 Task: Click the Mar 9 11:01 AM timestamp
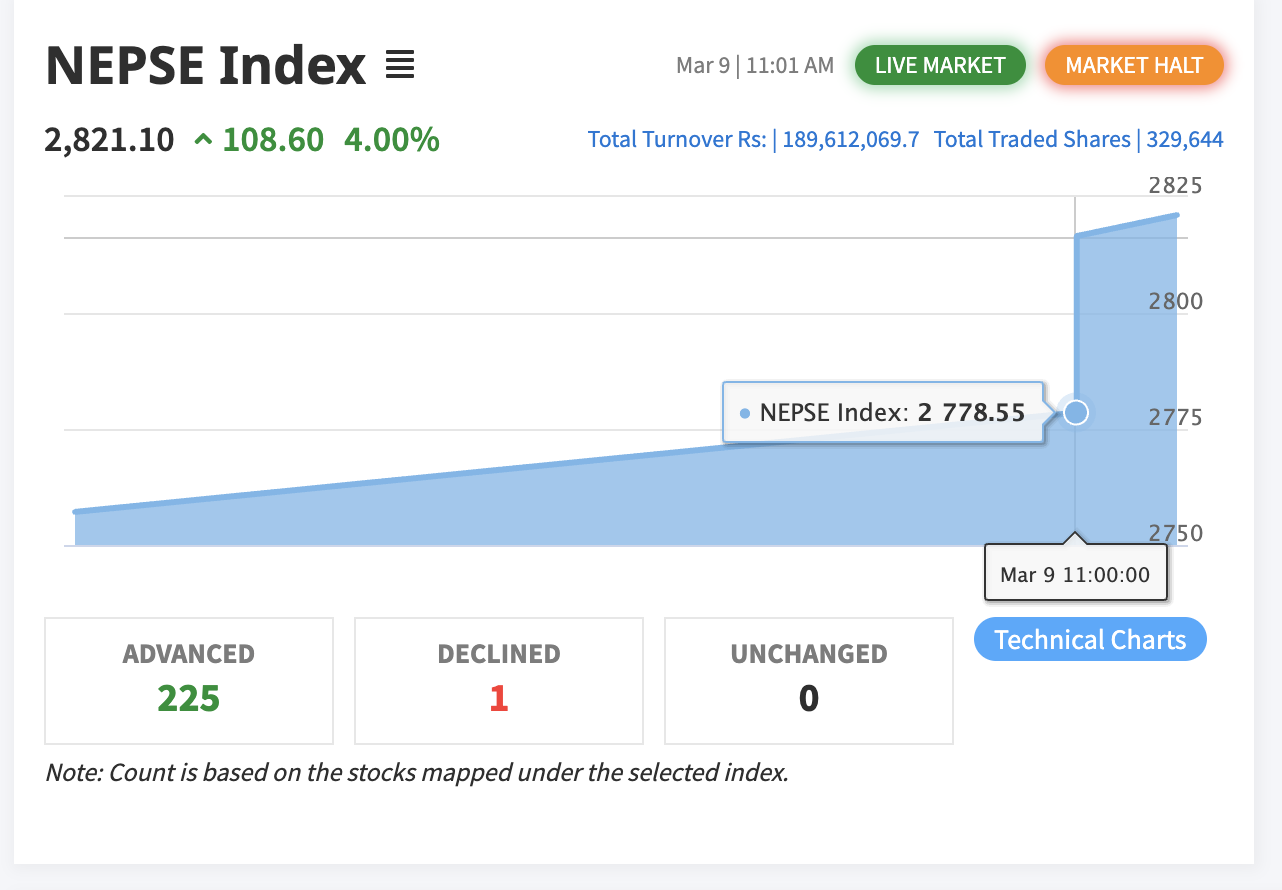(755, 66)
